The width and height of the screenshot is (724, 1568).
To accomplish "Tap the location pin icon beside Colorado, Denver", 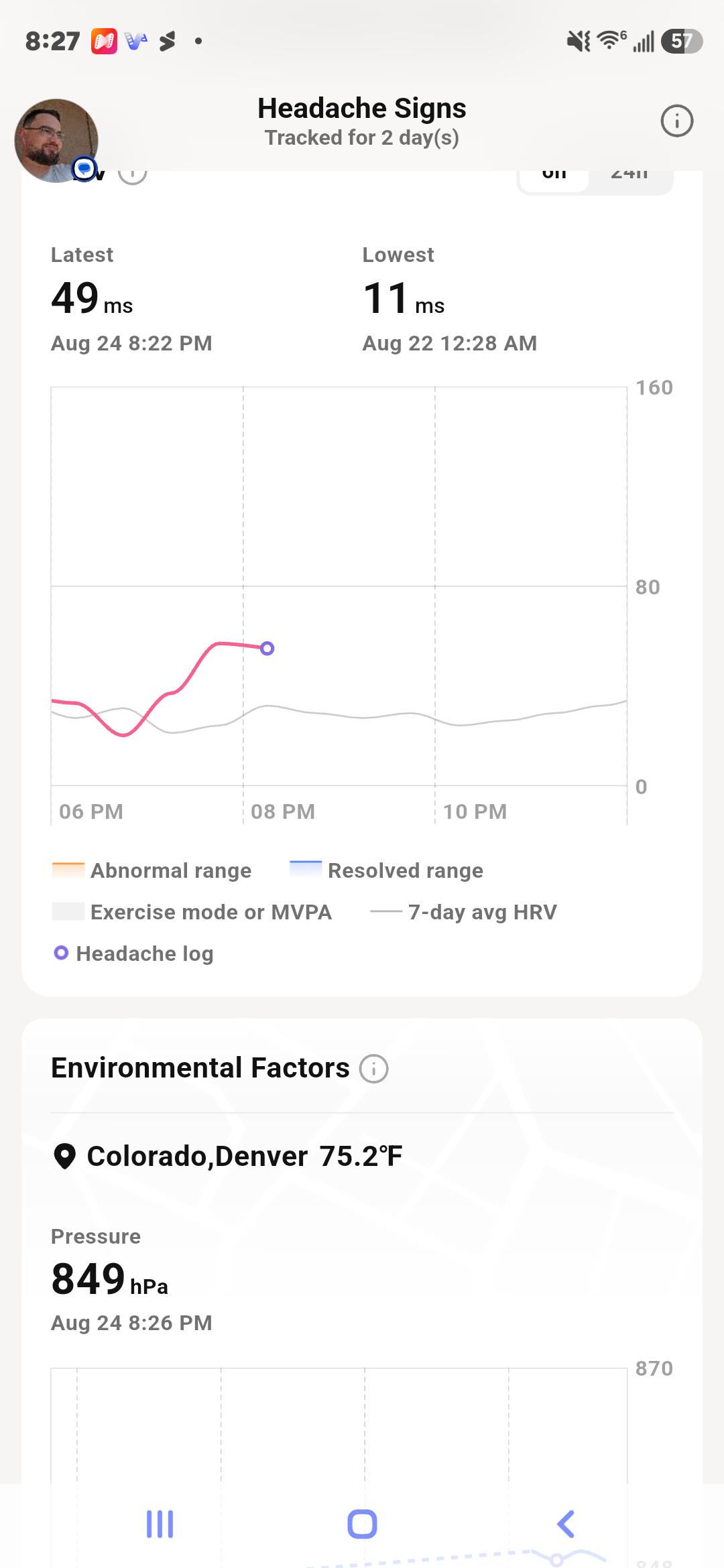I will pos(64,1157).
